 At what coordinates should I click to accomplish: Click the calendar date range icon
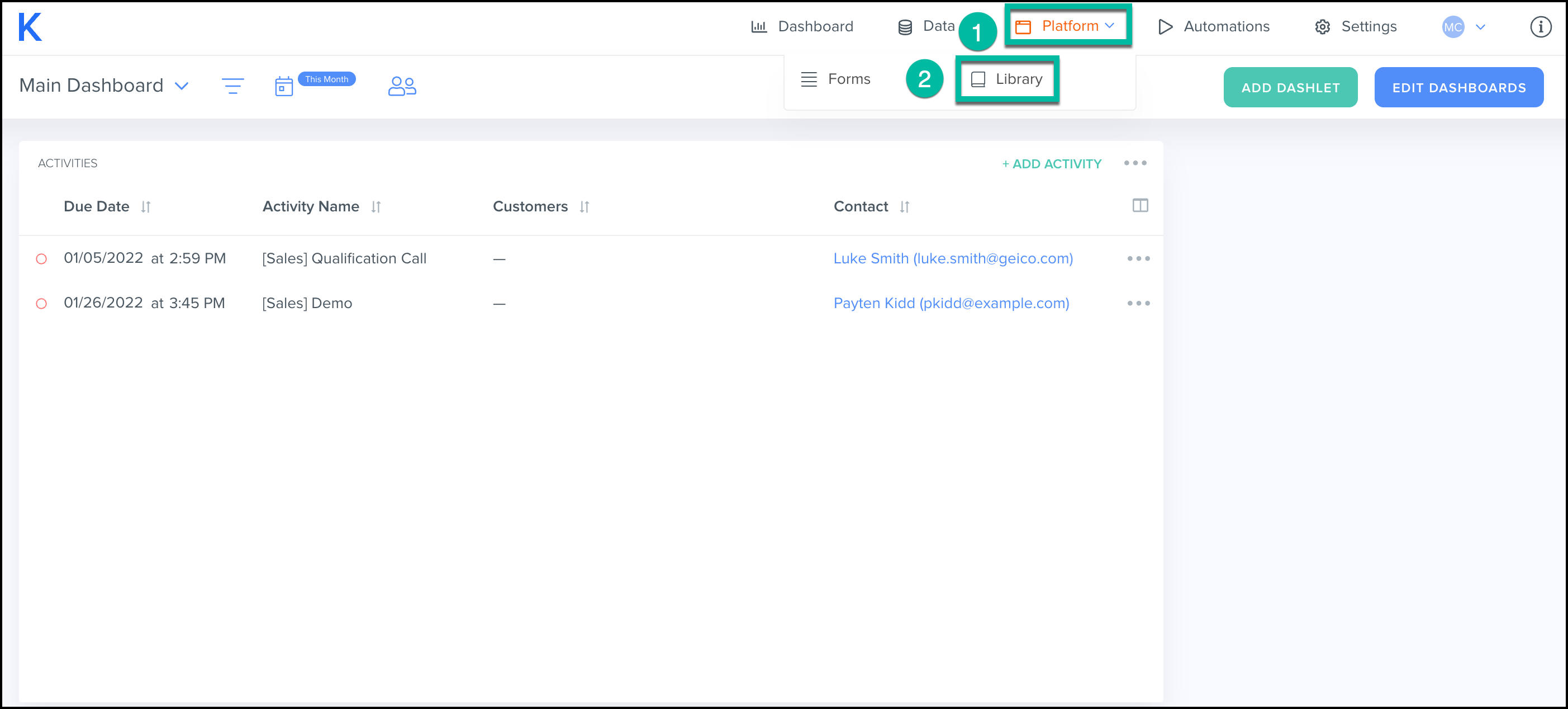click(284, 87)
